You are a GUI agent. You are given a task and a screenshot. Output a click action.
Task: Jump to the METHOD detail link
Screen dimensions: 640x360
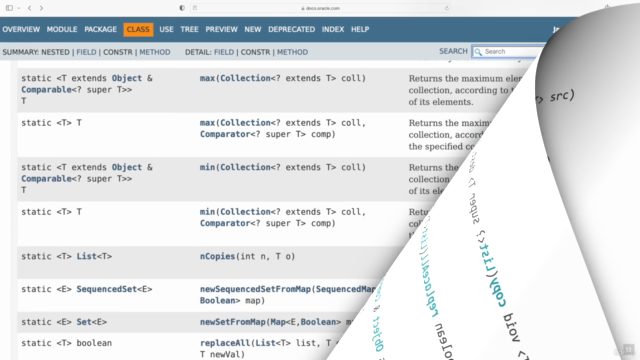pos(292,52)
